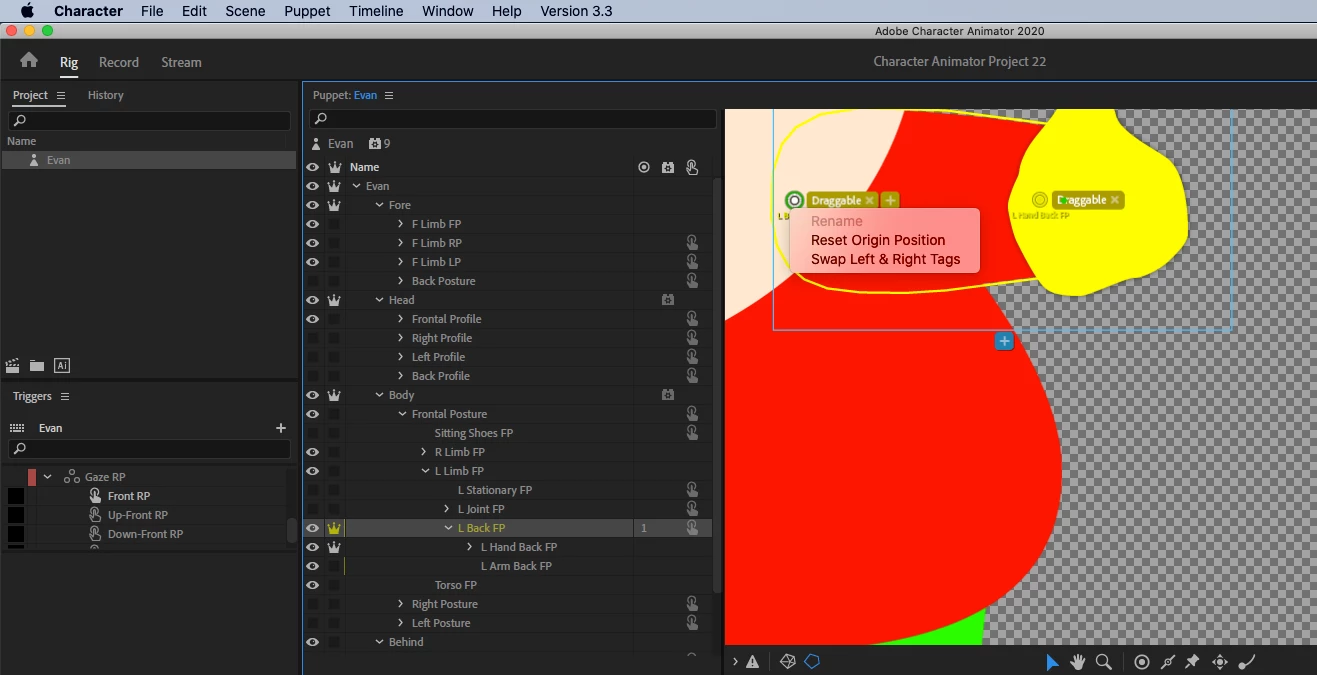Click the blue plus handle below selection box
Viewport: 1317px width, 675px height.
(1004, 341)
